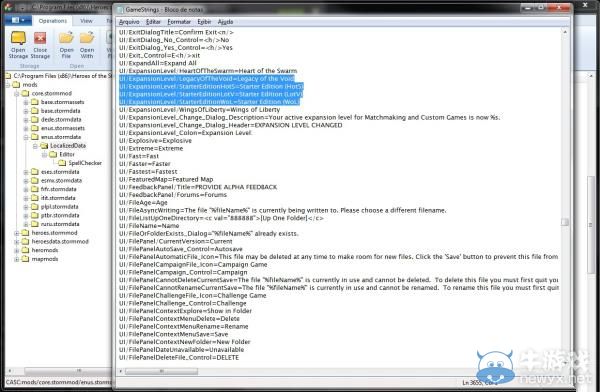Viewport: 600px width, 392px height.
Task: Expand the base.stormdata tree node
Action: [26, 111]
